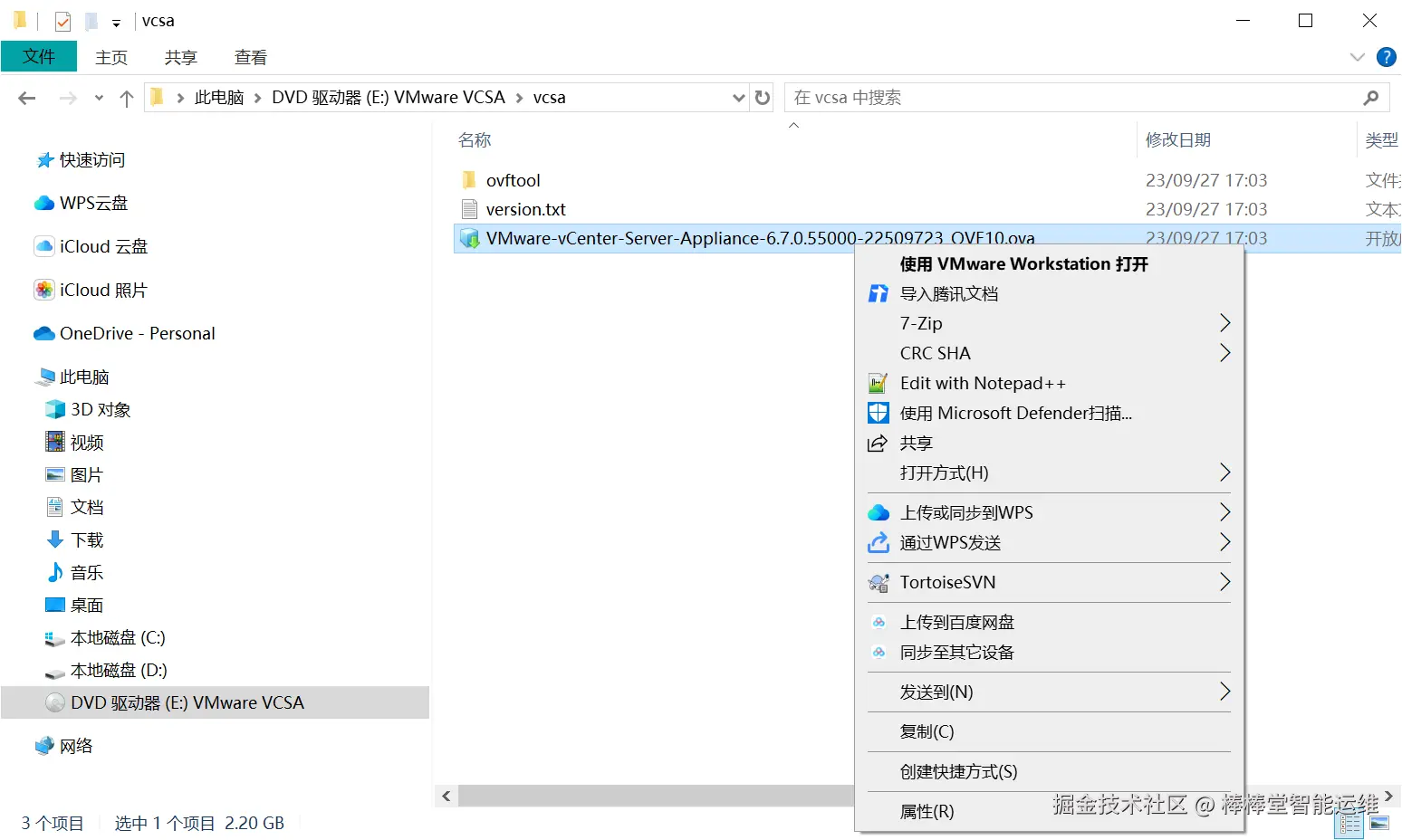The width and height of the screenshot is (1402, 840).
Task: Sort by 类型 column header
Action: pyautogui.click(x=1382, y=140)
